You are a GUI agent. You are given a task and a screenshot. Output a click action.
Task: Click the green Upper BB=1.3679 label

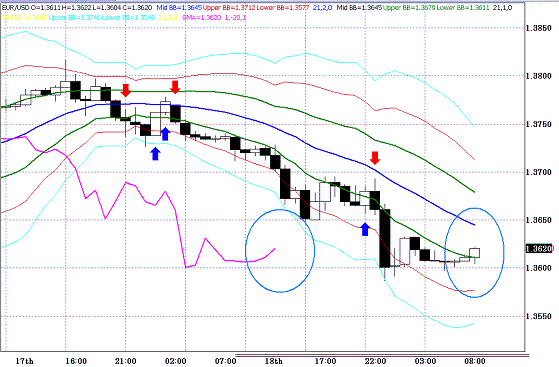[x=409, y=7]
